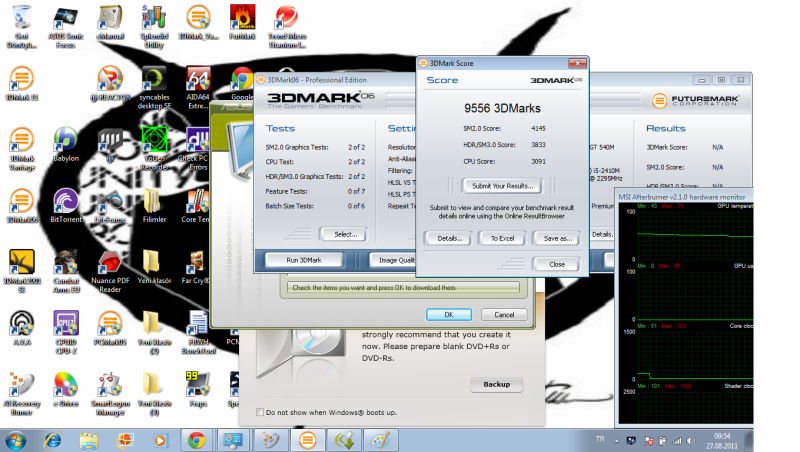Click Save as in the Score dialog

pyautogui.click(x=557, y=238)
